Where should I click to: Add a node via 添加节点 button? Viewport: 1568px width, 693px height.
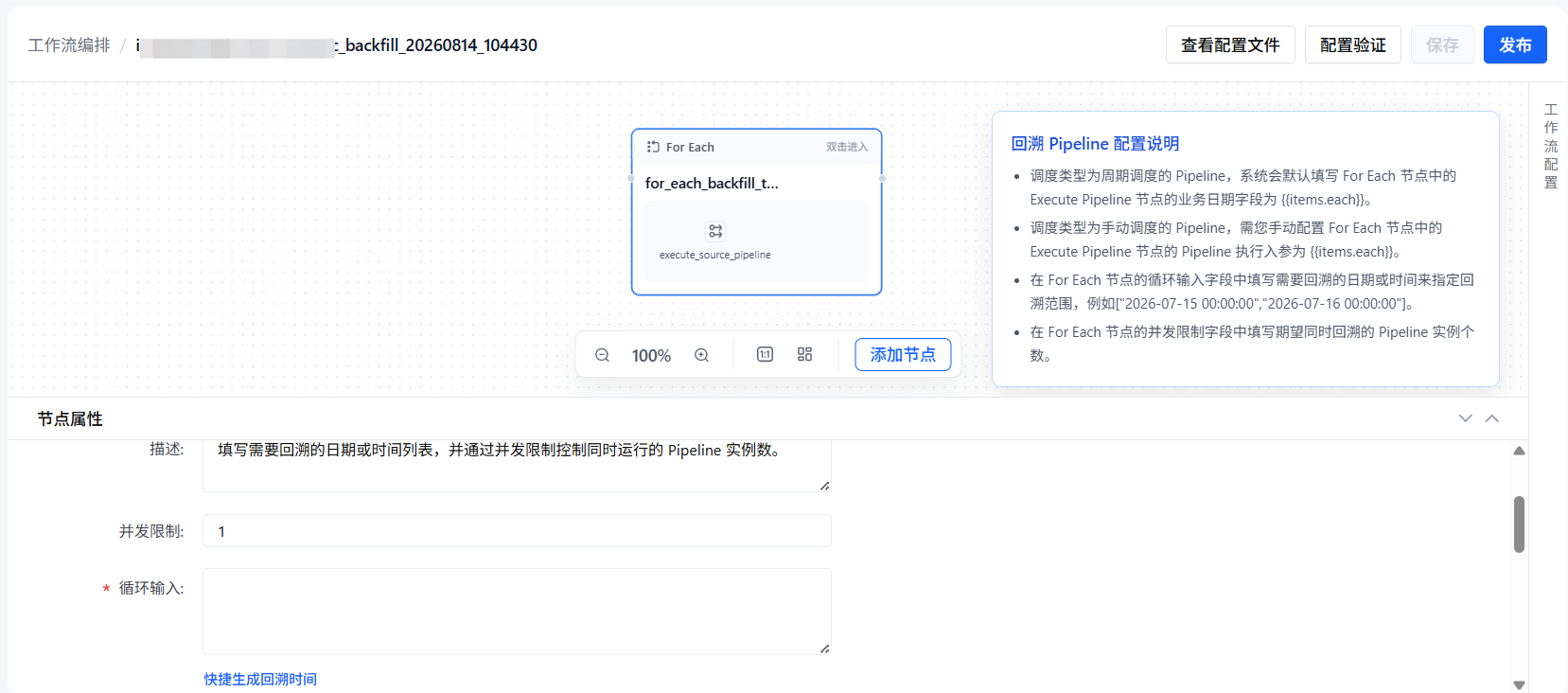(903, 354)
